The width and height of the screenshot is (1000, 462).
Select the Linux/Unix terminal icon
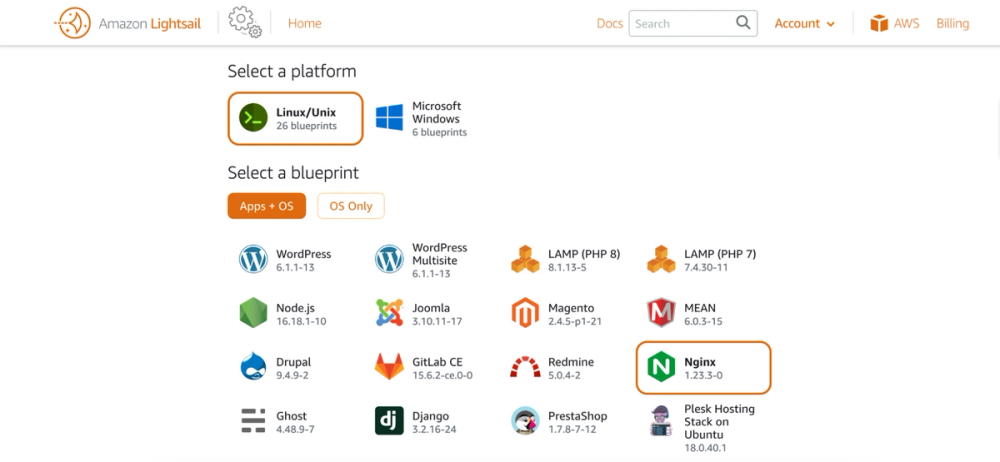[253, 118]
